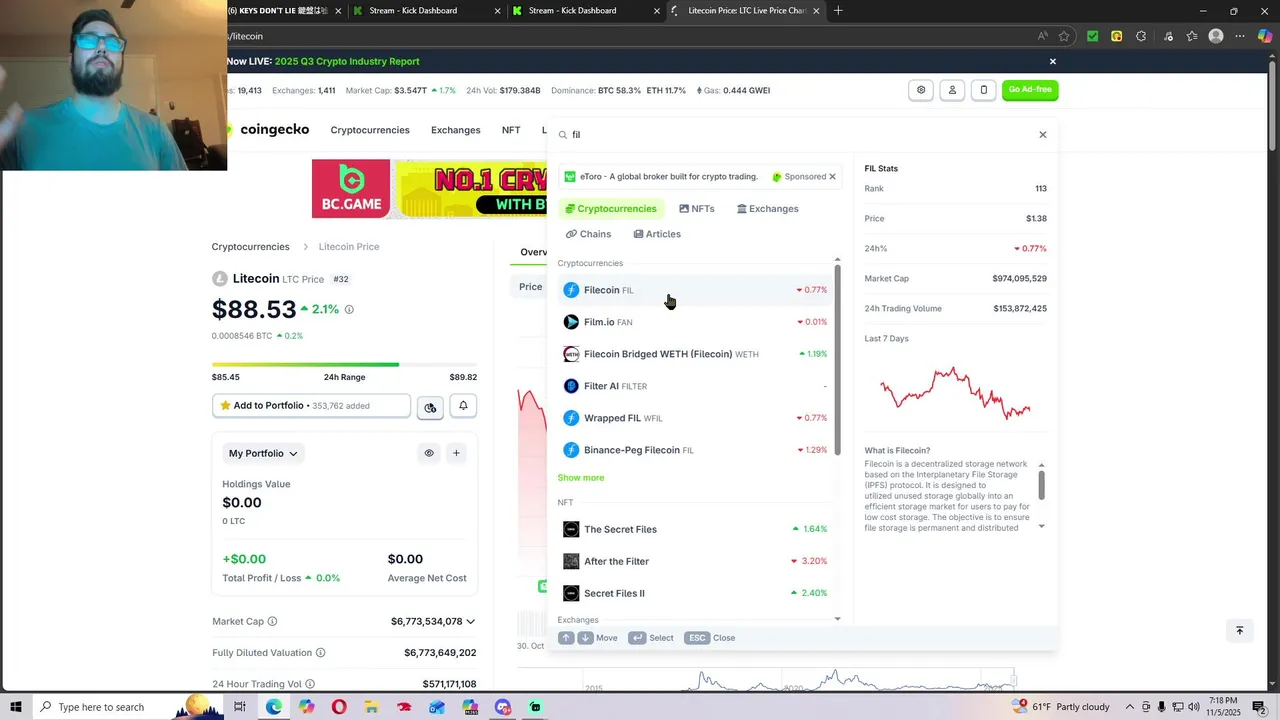Click the icon button next to Add to Portfolio
1280x720 pixels.
tap(430, 407)
